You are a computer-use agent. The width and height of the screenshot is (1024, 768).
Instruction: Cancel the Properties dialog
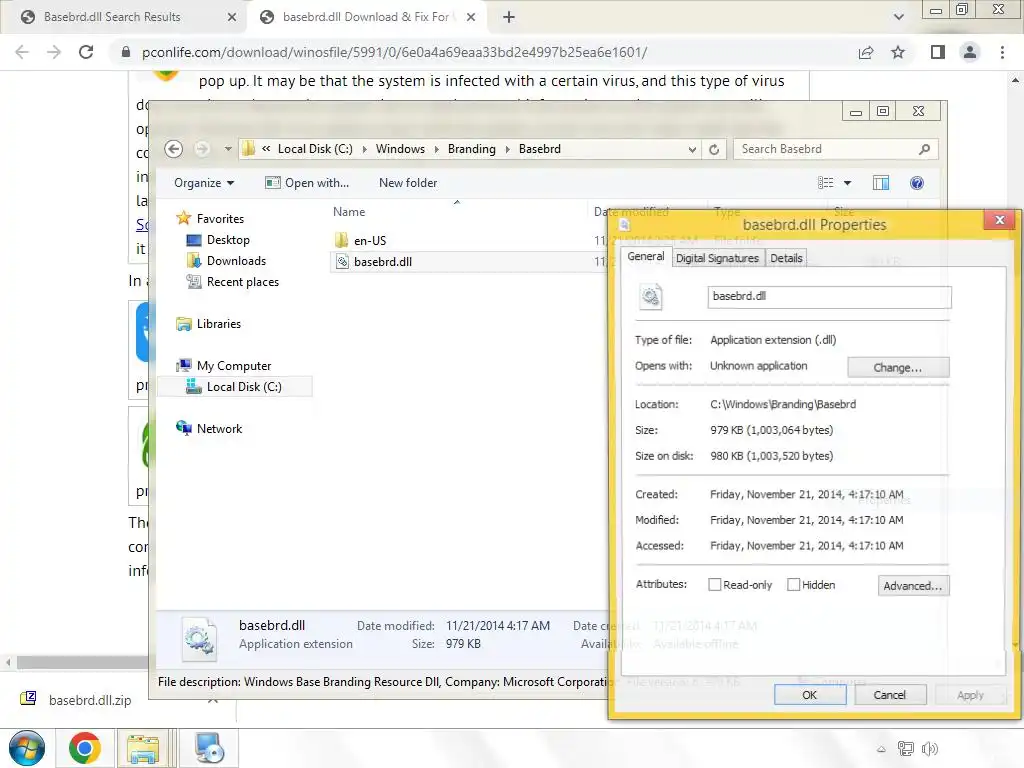pos(889,695)
